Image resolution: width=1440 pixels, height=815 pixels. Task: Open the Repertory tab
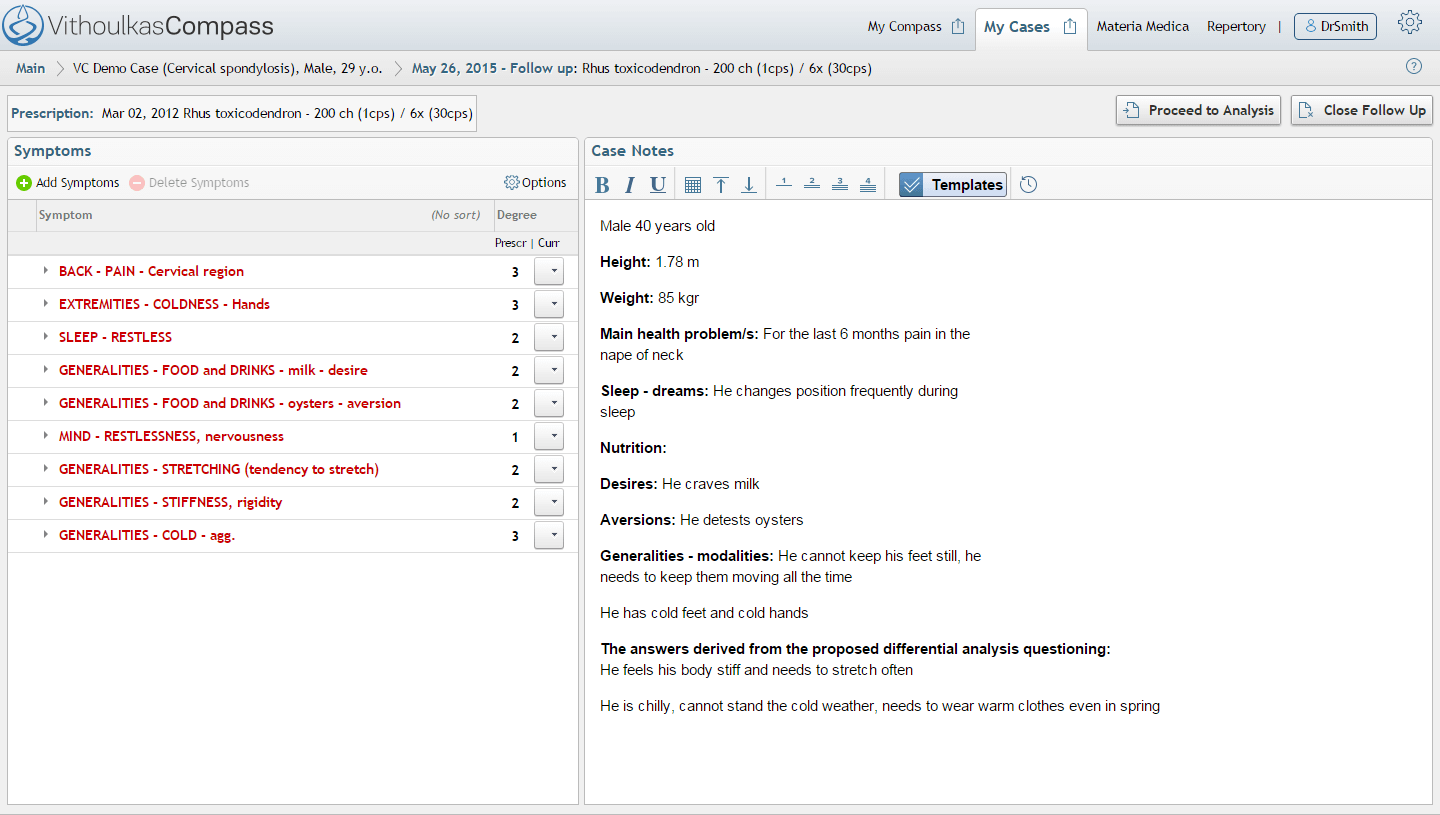(x=1236, y=27)
